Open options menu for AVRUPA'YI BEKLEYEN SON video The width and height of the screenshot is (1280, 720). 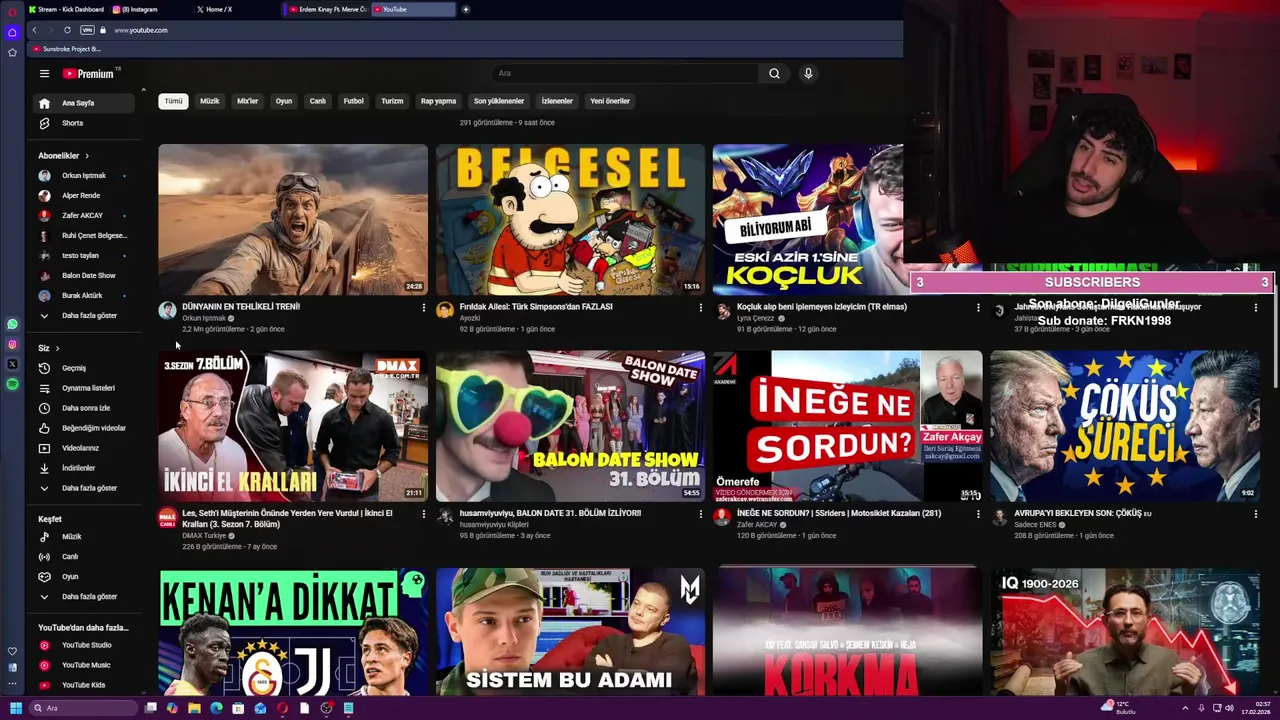point(1255,514)
